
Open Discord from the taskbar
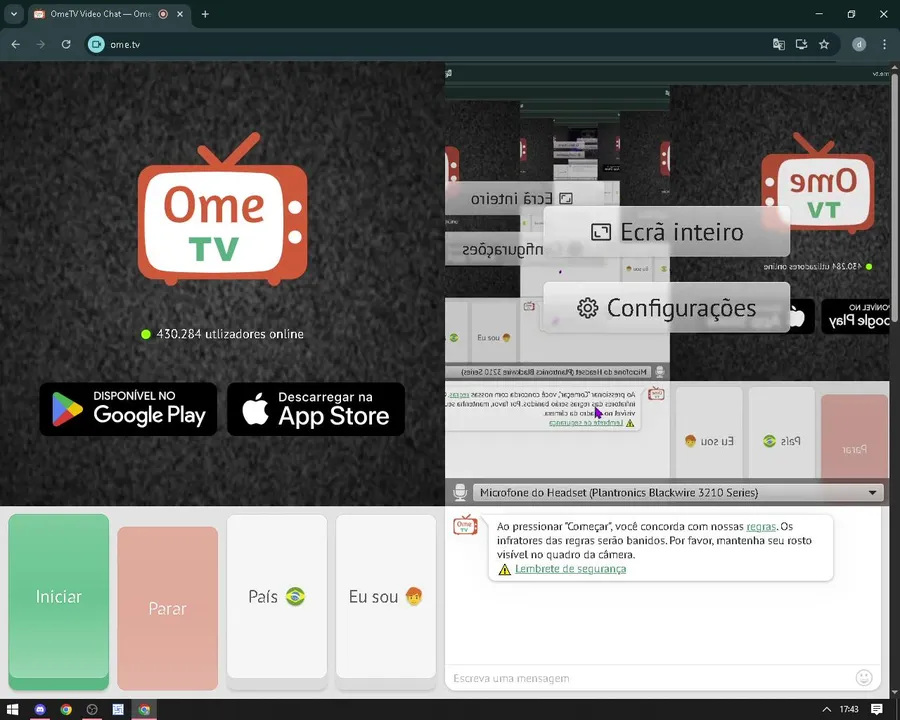40,709
